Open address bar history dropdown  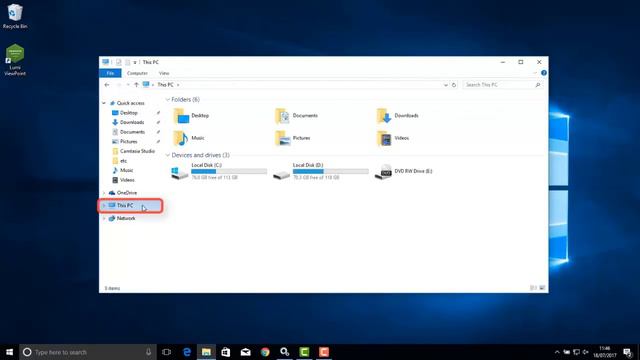point(445,85)
